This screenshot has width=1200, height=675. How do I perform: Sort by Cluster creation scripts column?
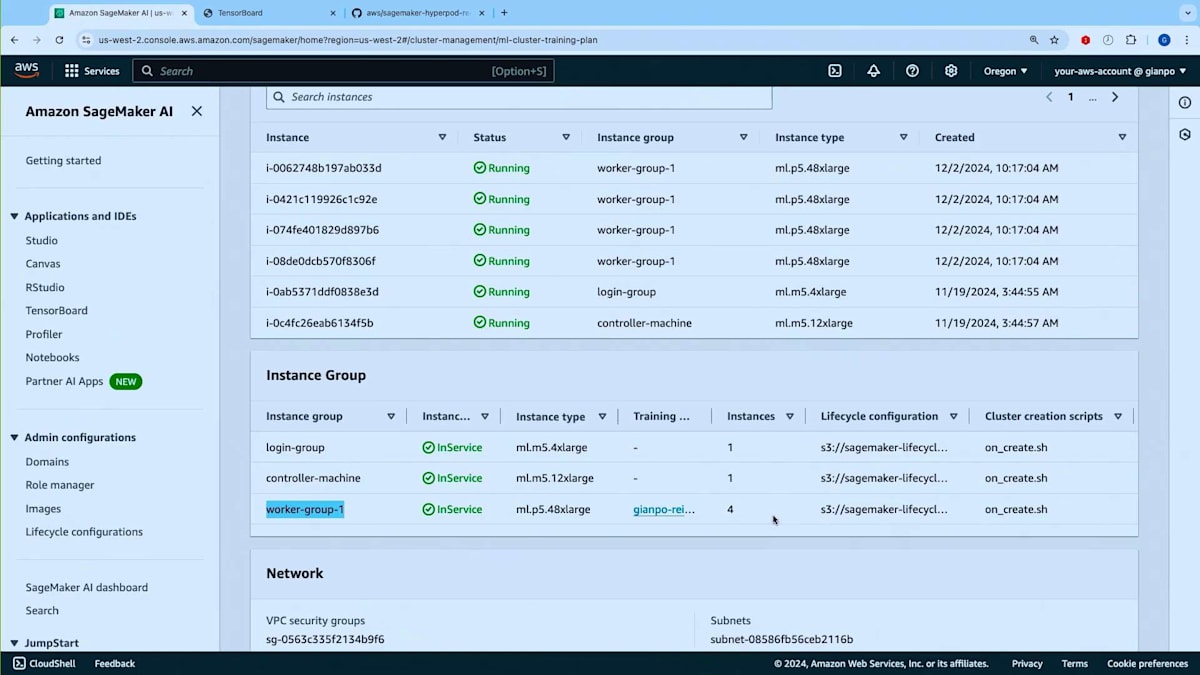(1118, 416)
